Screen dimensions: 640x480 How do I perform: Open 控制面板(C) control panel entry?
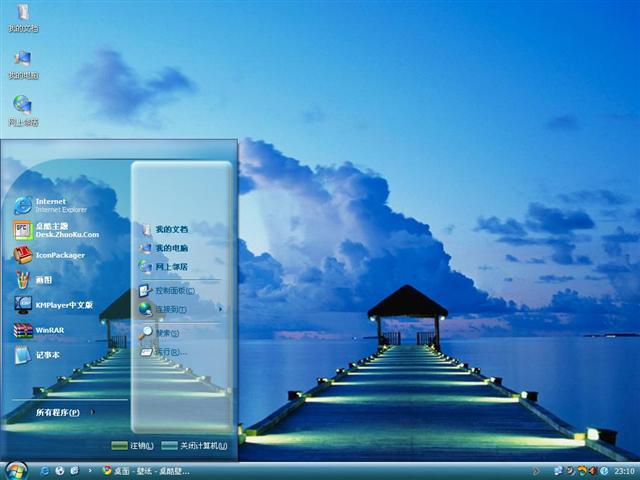click(x=167, y=291)
